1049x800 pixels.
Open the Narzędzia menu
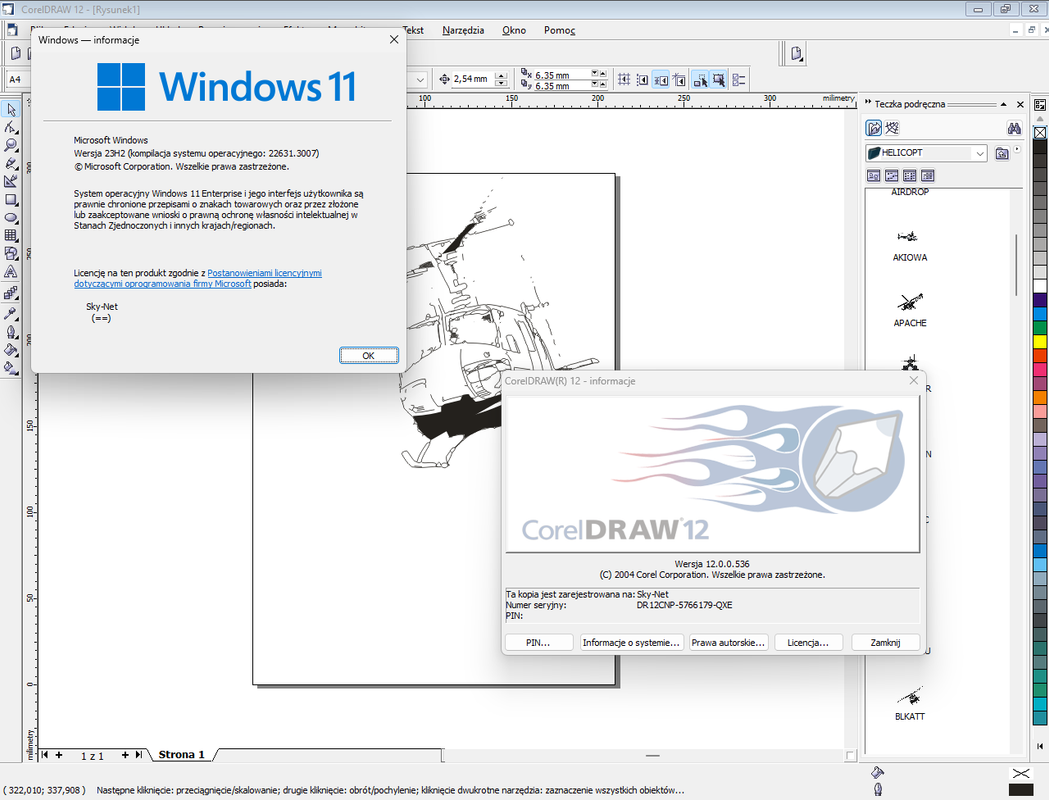463,30
